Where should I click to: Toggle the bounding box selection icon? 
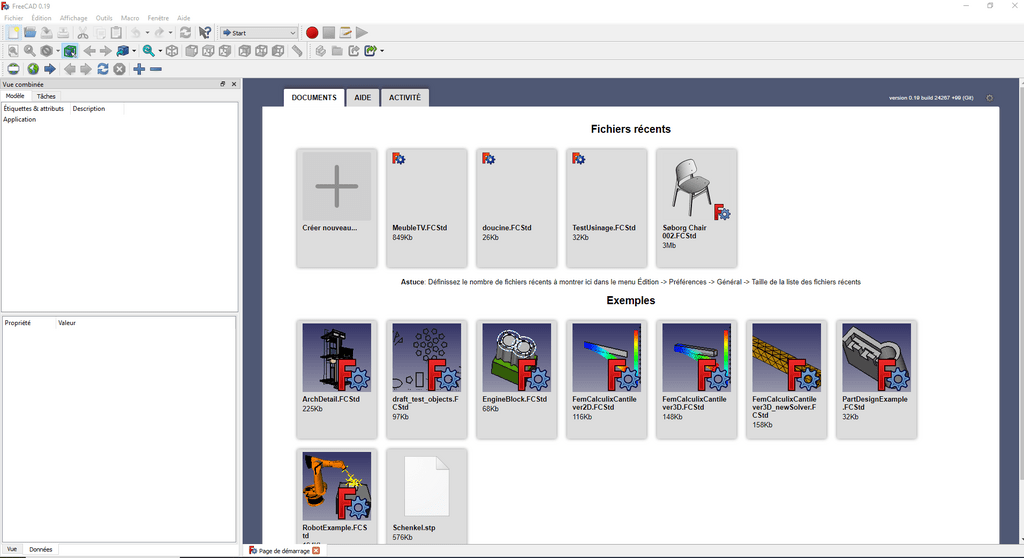[x=70, y=51]
